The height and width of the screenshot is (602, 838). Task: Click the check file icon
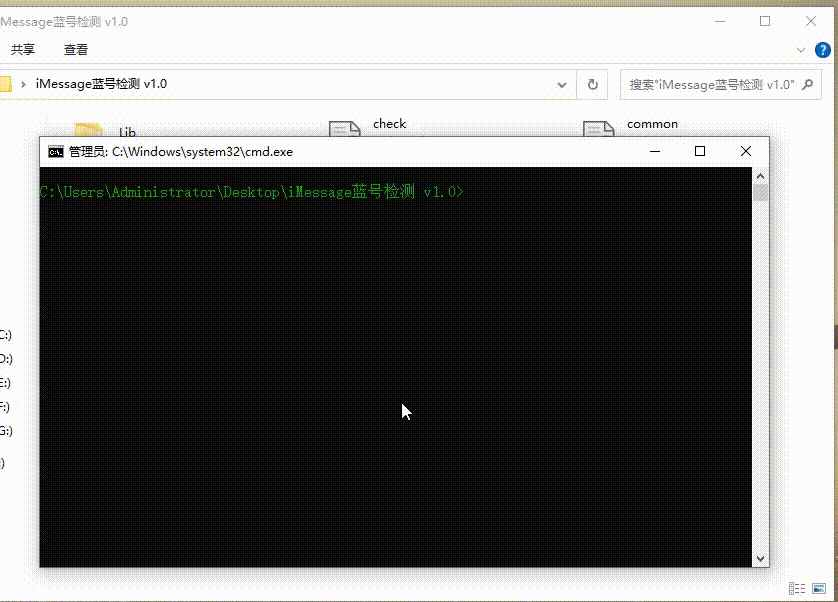[x=345, y=128]
